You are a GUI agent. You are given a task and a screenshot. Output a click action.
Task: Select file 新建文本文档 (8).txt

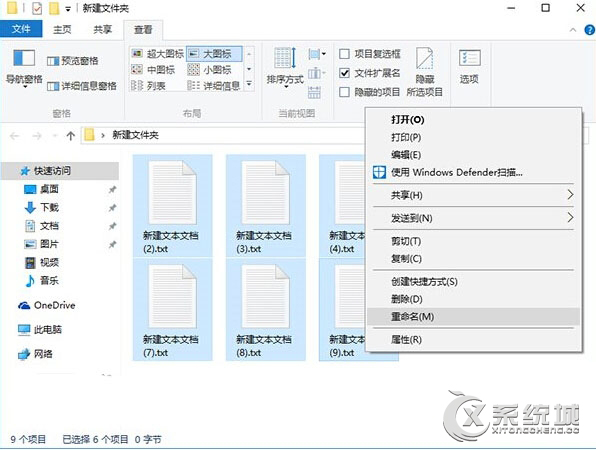[x=265, y=309]
